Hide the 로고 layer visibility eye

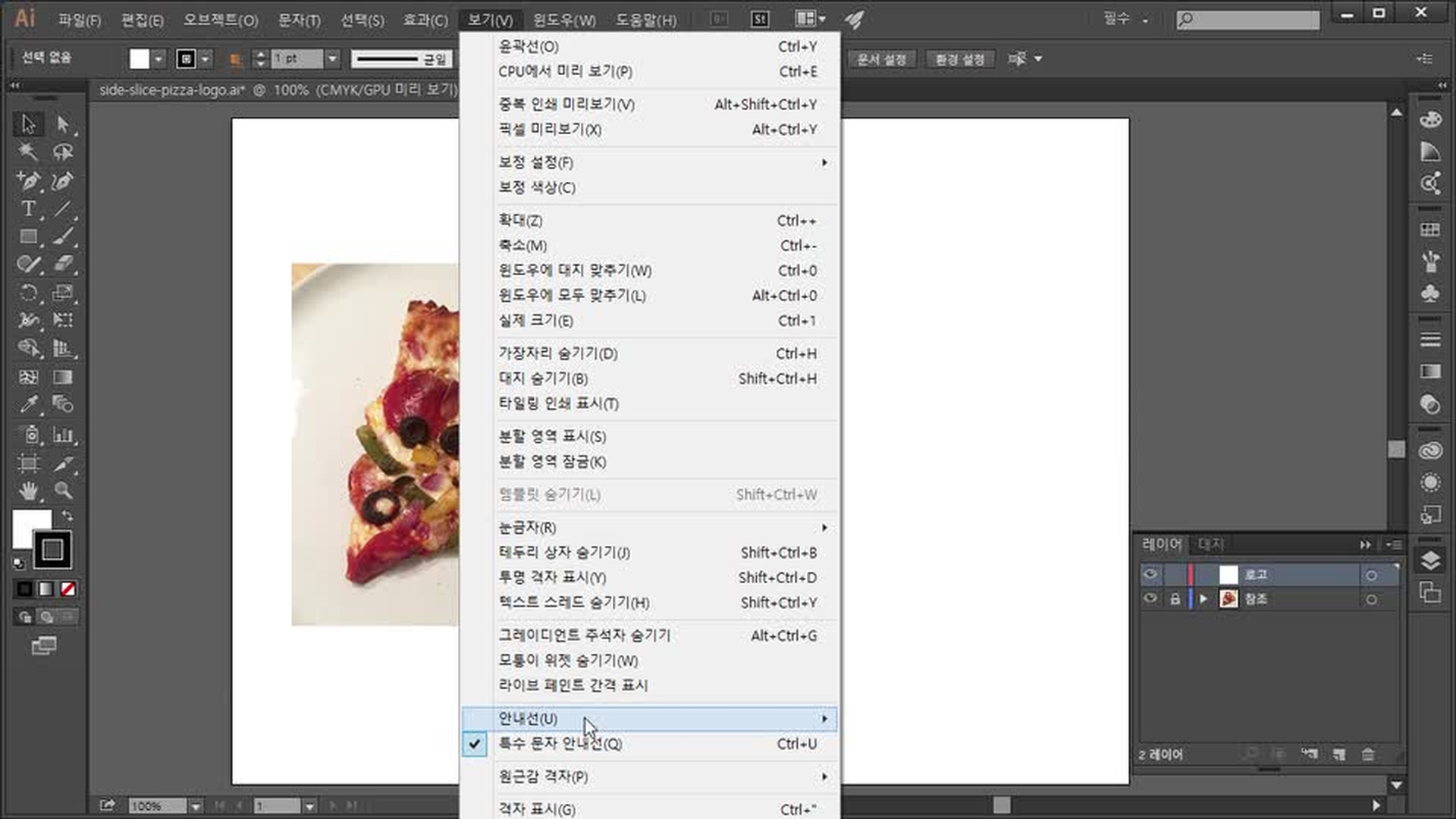coord(1150,575)
